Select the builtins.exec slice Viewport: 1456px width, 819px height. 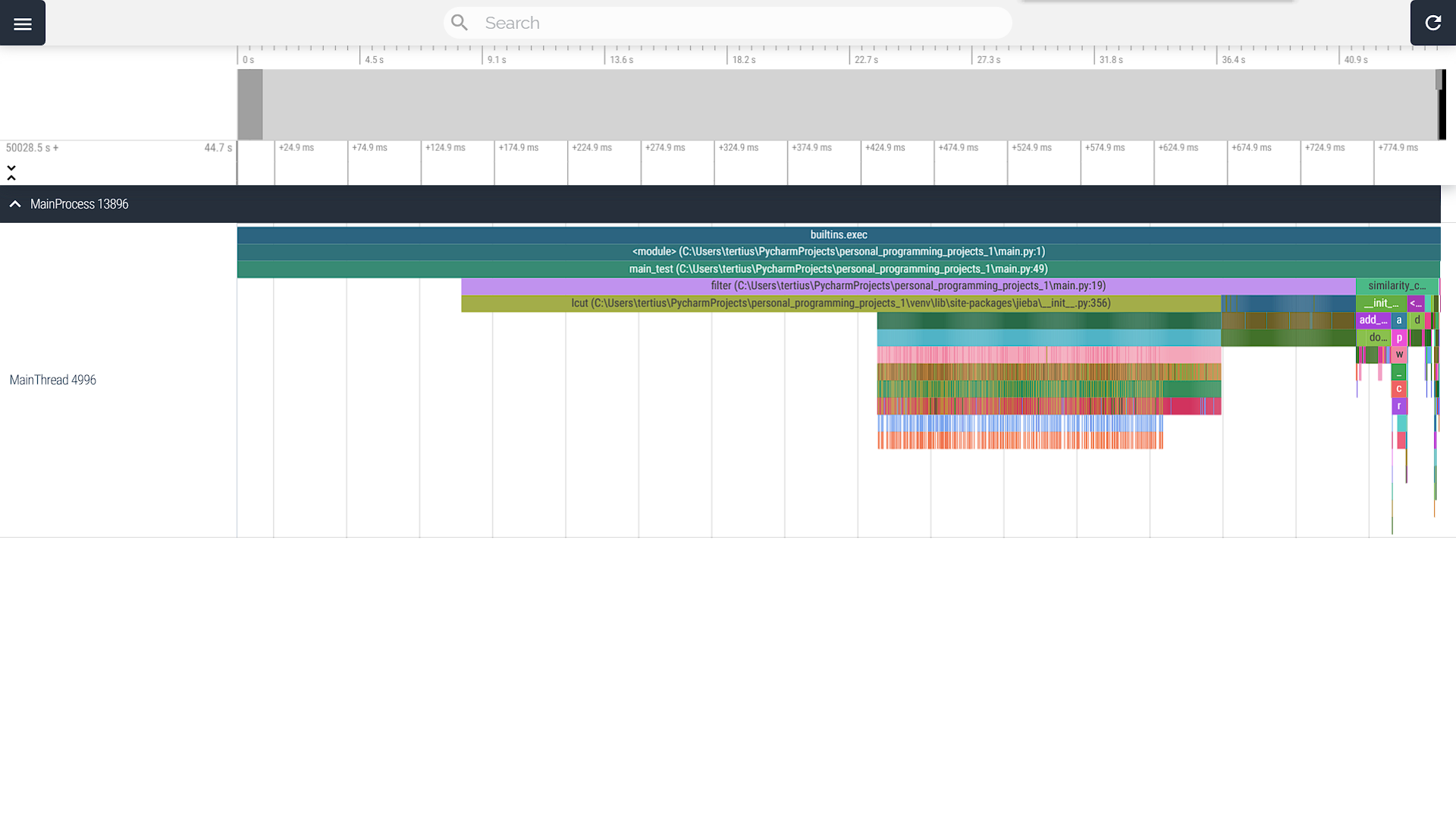(838, 235)
